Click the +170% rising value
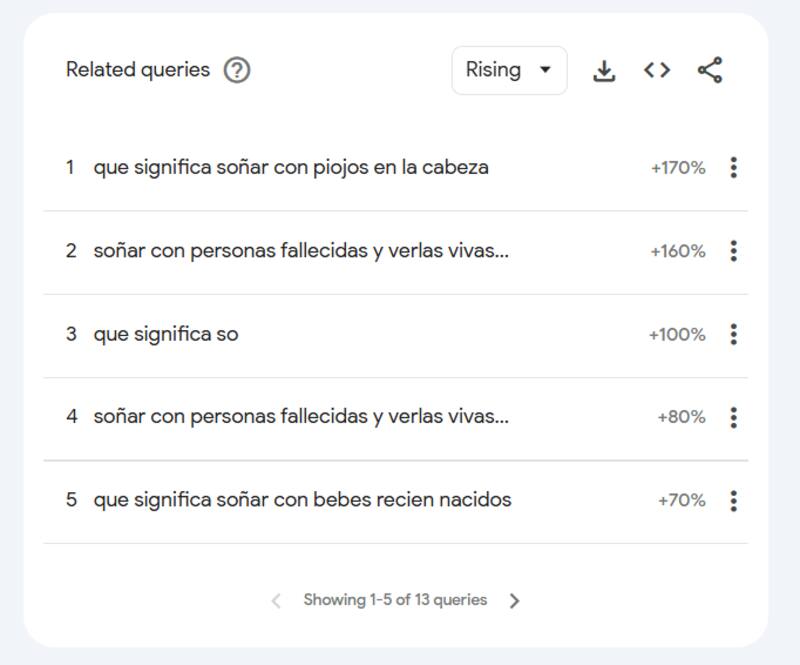Screen dimensions: 800x665 [678, 168]
